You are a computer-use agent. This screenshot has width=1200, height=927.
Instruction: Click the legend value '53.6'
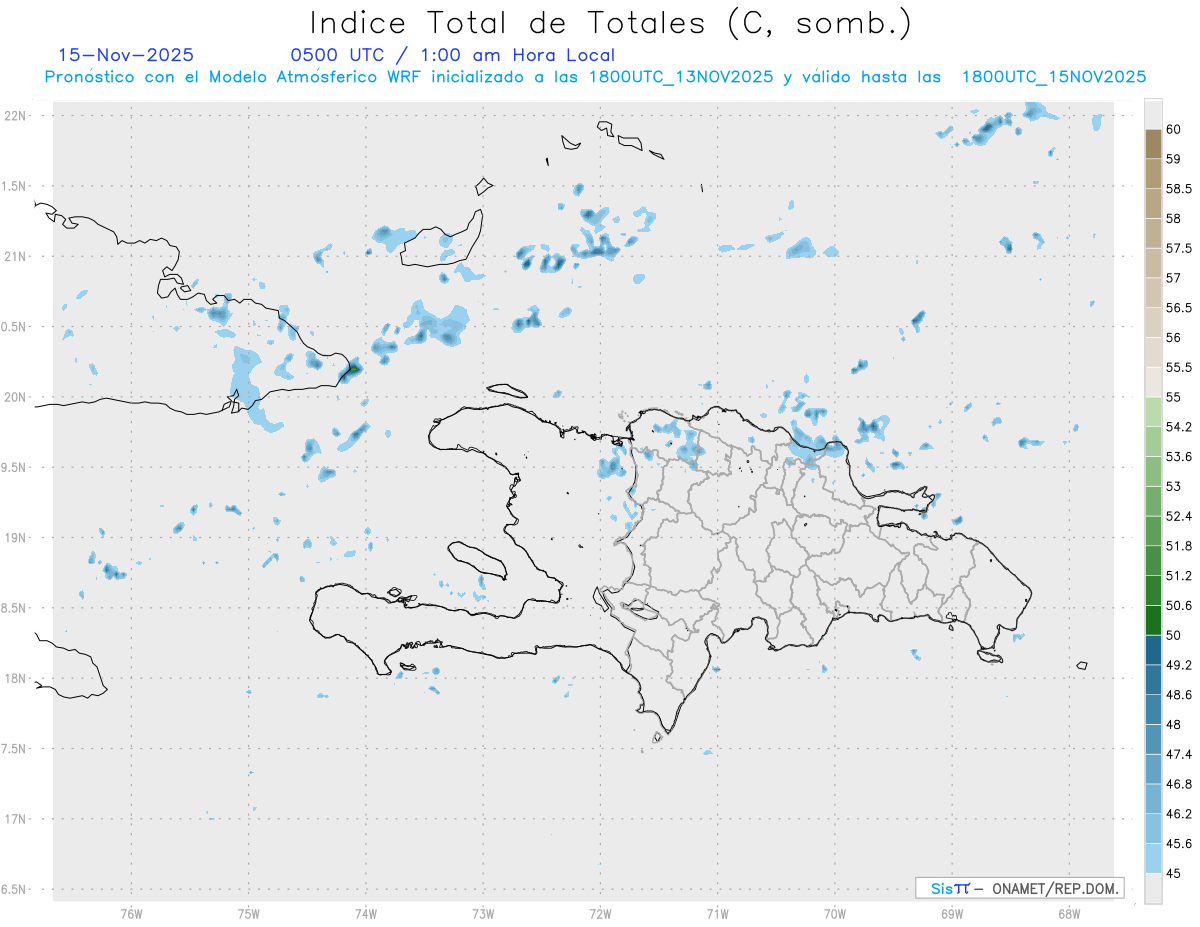1179,457
